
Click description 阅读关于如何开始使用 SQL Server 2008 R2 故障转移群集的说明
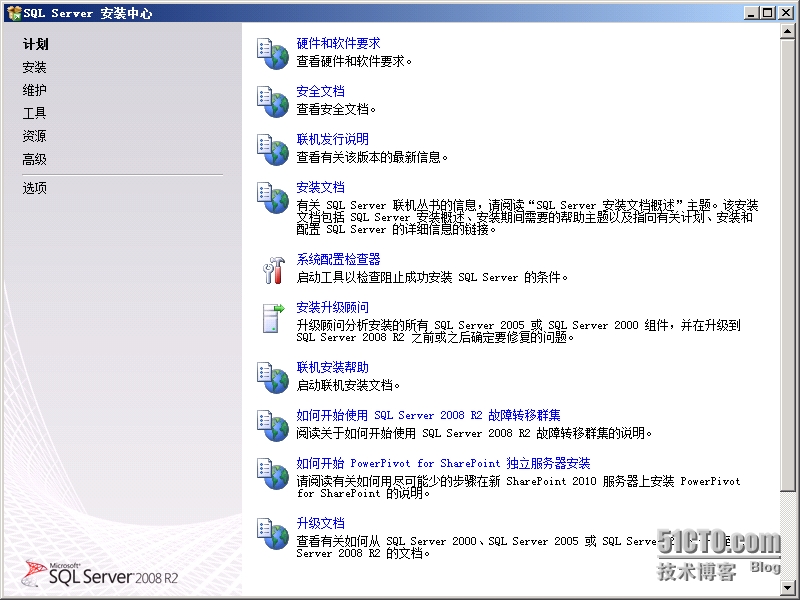[x=474, y=433]
